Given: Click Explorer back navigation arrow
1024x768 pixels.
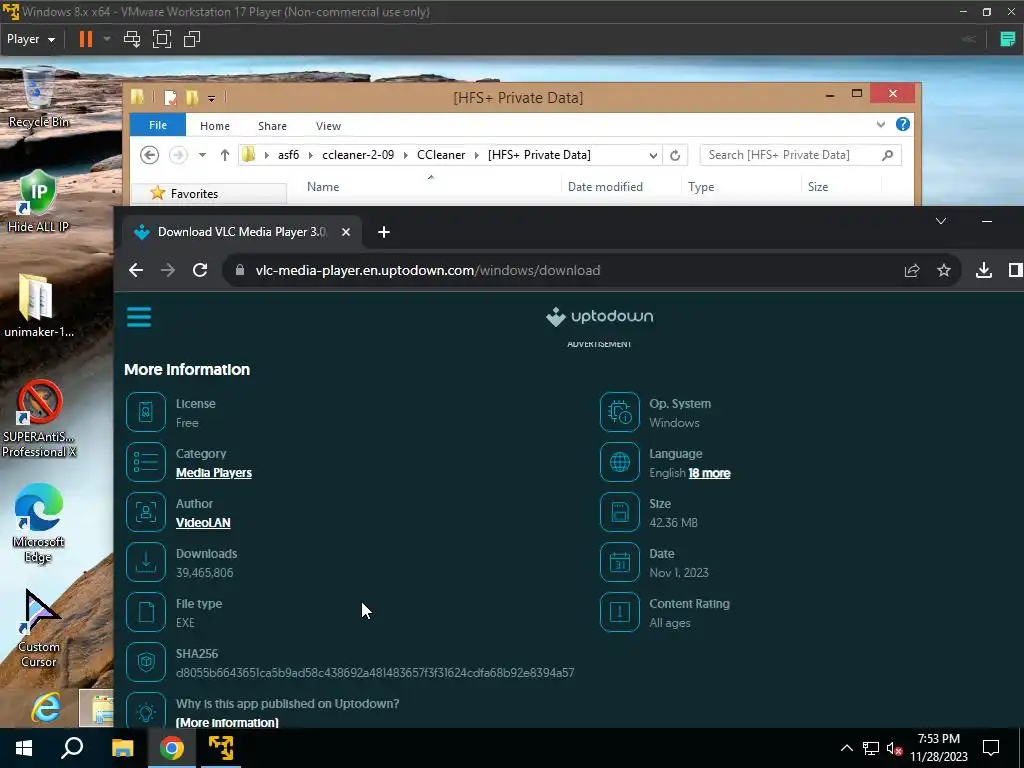Looking at the screenshot, I should (150, 155).
